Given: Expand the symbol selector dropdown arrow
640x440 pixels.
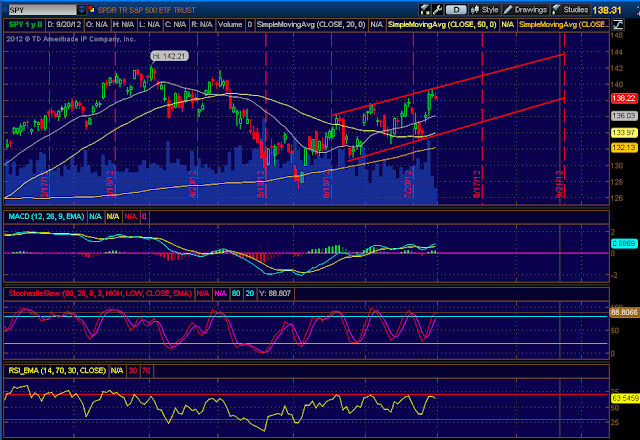Looking at the screenshot, I should coord(82,10).
